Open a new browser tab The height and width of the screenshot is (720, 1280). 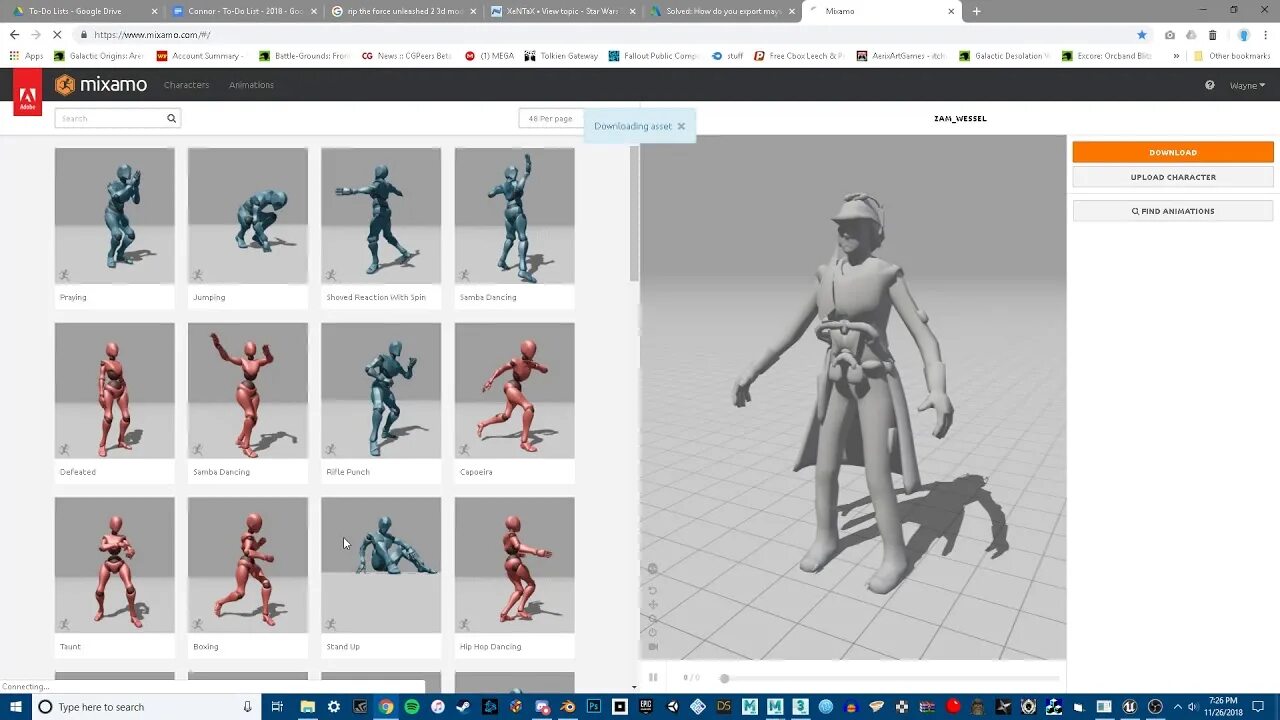pyautogui.click(x=976, y=11)
